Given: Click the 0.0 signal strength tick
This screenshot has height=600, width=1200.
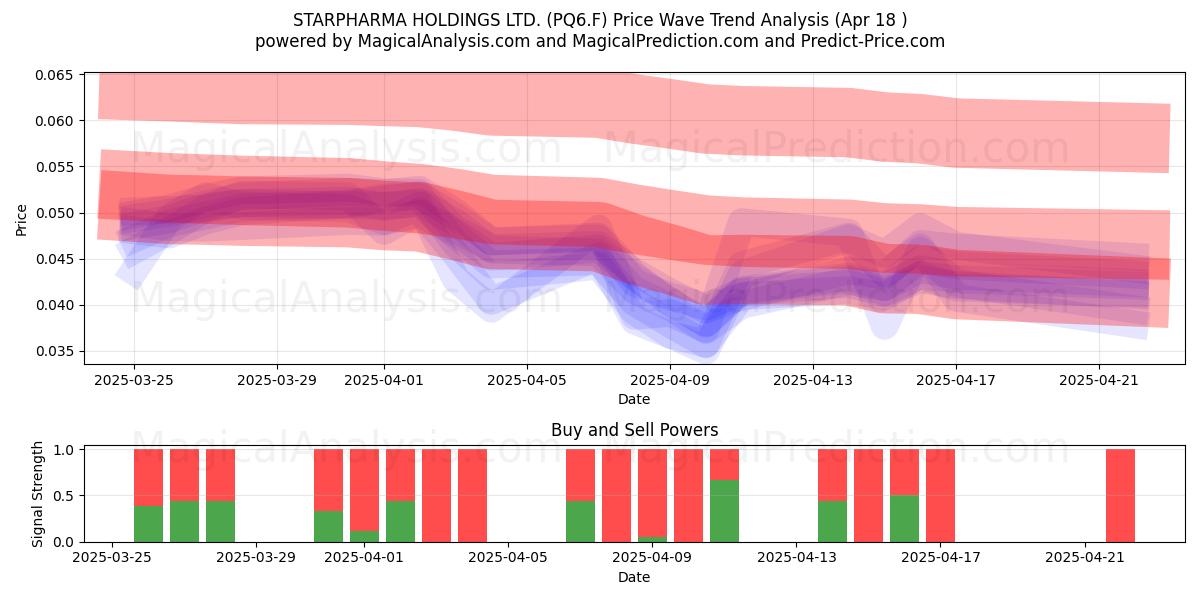Looking at the screenshot, I should click(x=65, y=542).
